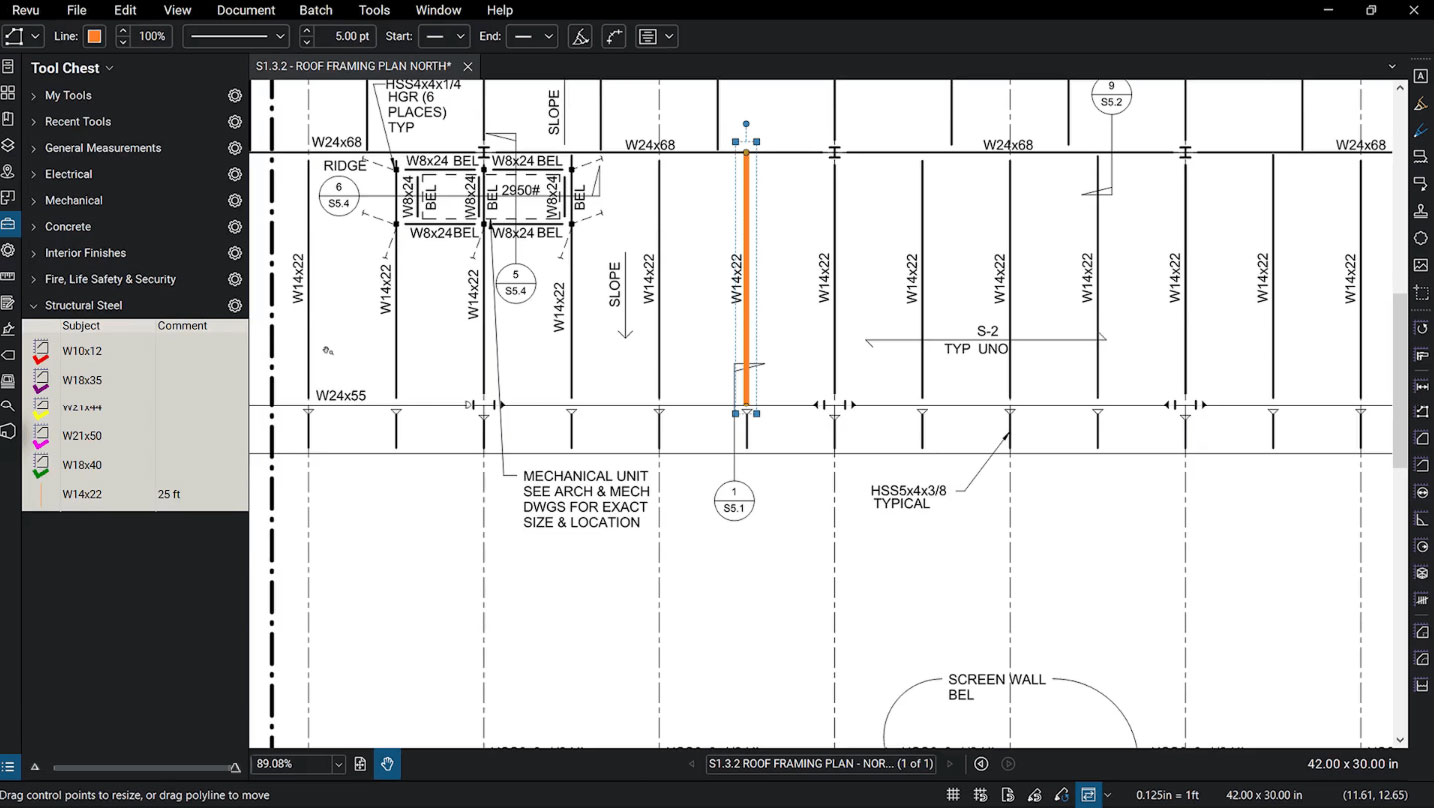Image resolution: width=1439 pixels, height=808 pixels.
Task: Select the Text Box tool in right toolbar
Action: [x=1420, y=76]
